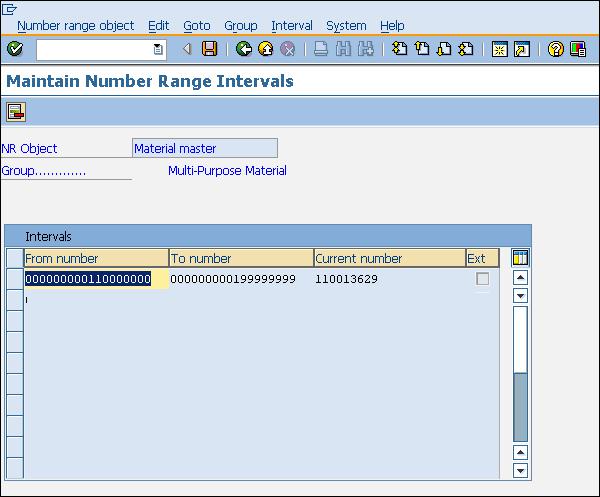Go to the previous page icon
The height and width of the screenshot is (497, 600).
click(x=422, y=49)
